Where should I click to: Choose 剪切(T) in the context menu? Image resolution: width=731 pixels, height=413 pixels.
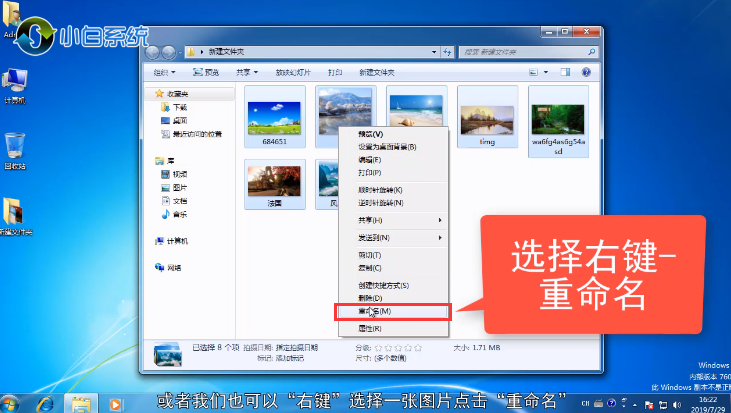tap(393, 255)
